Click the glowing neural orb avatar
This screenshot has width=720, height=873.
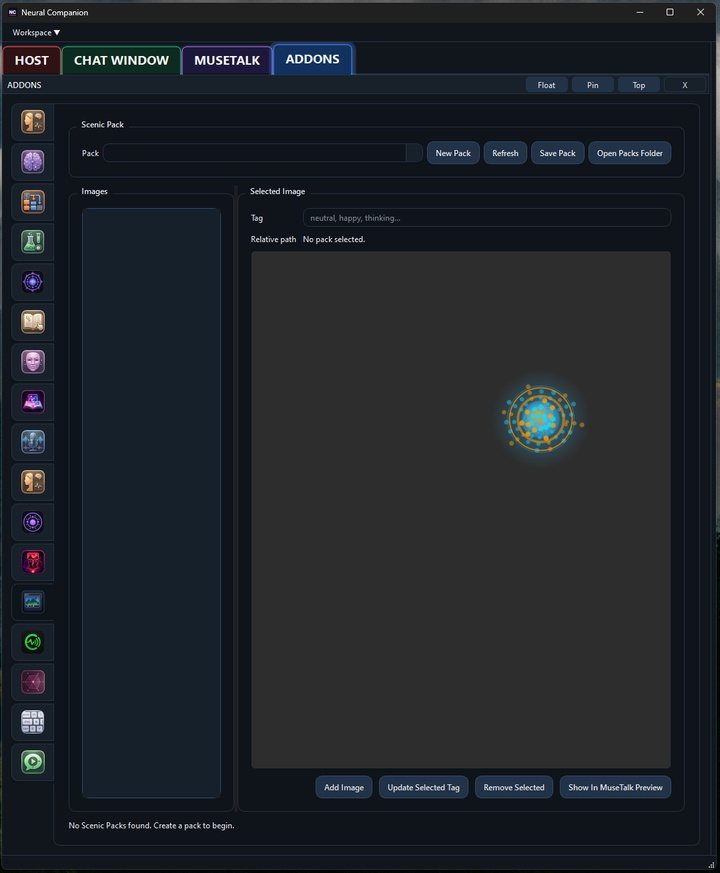pos(541,419)
